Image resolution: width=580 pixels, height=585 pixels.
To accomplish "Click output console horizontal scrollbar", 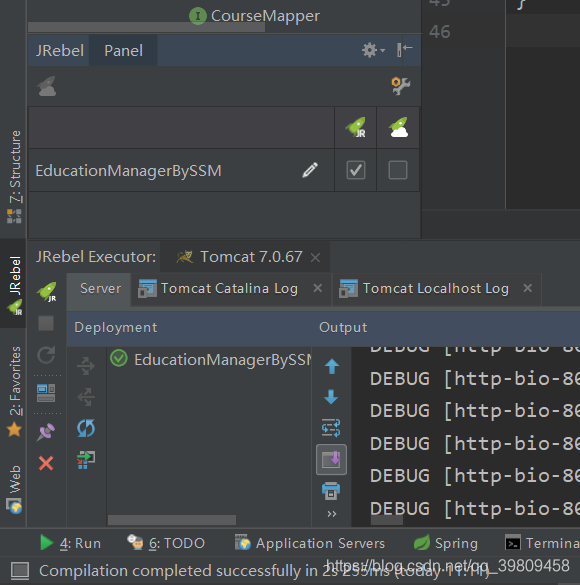I will coord(387,520).
